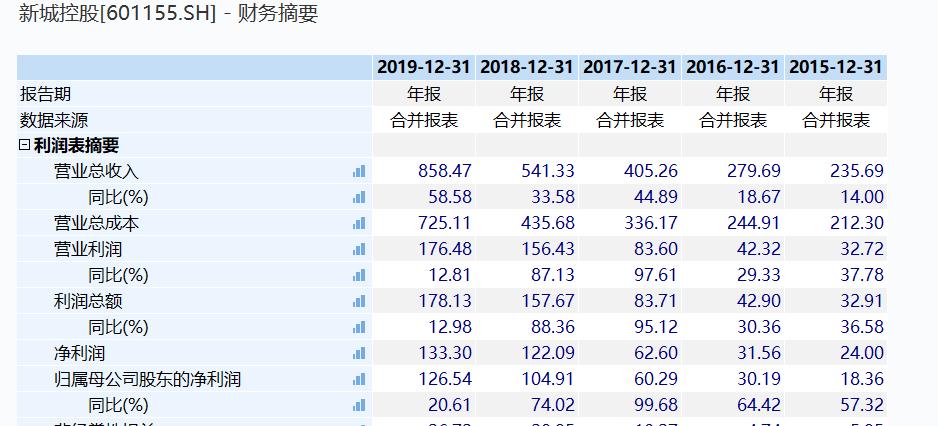The image size is (938, 426).
Task: Open chart icon for 归属母公司 同比(%) row
Action: coord(359,405)
